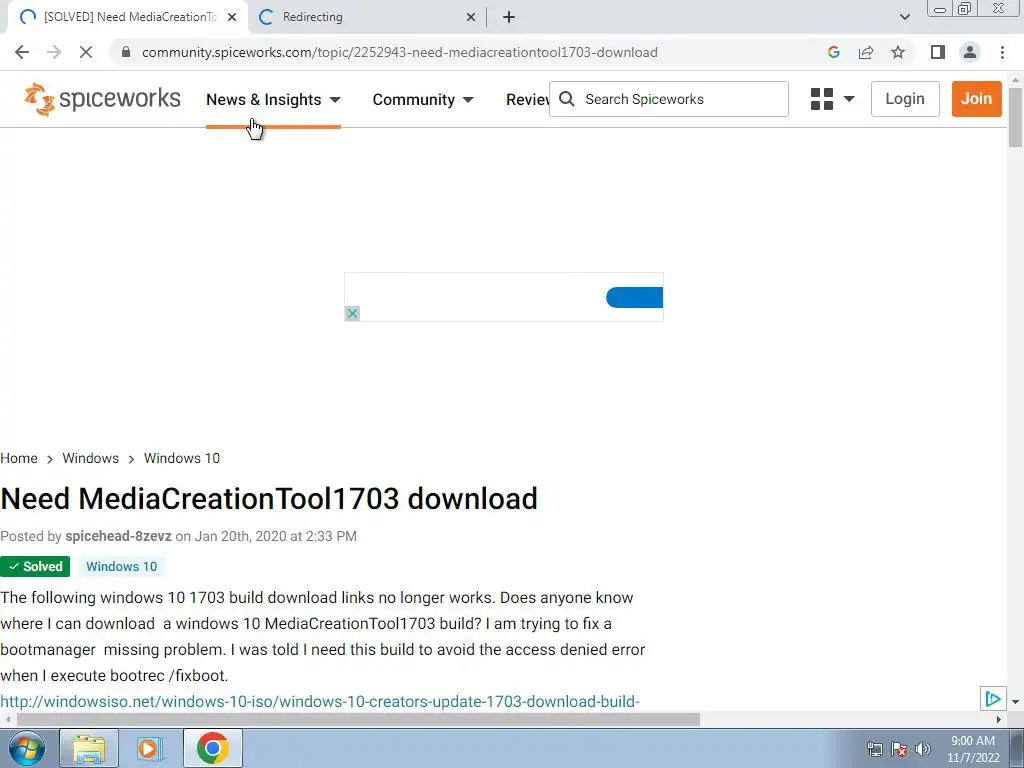Image resolution: width=1024 pixels, height=768 pixels.
Task: Click the Login button
Action: pyautogui.click(x=905, y=99)
